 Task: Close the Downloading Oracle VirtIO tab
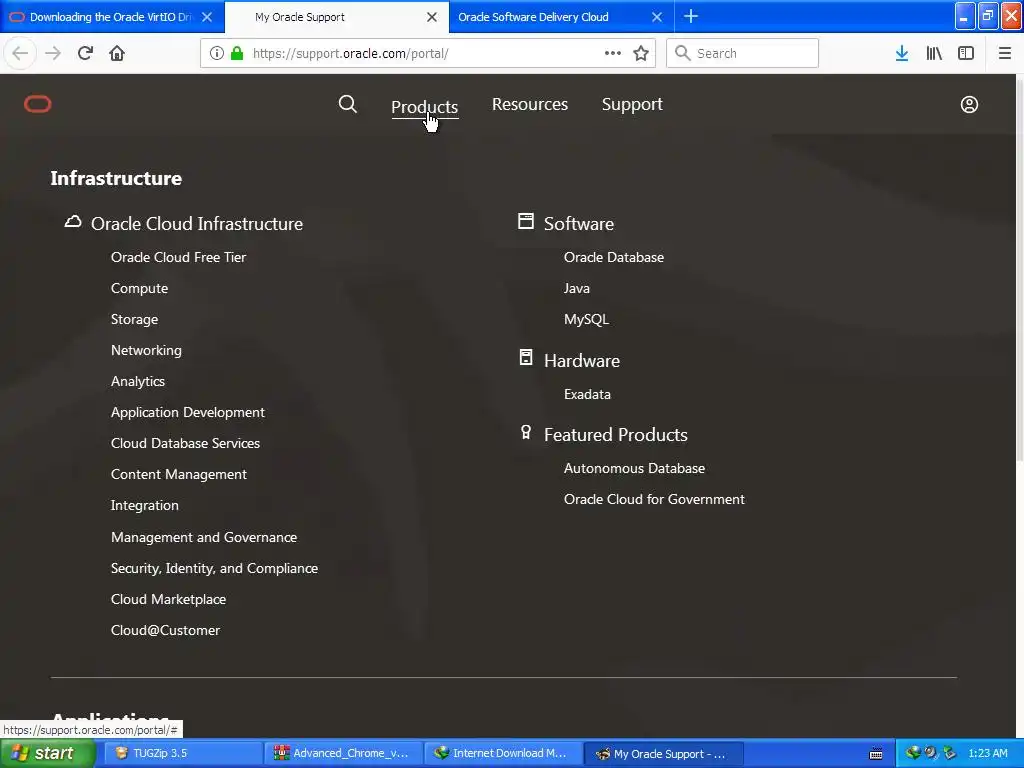(x=207, y=17)
